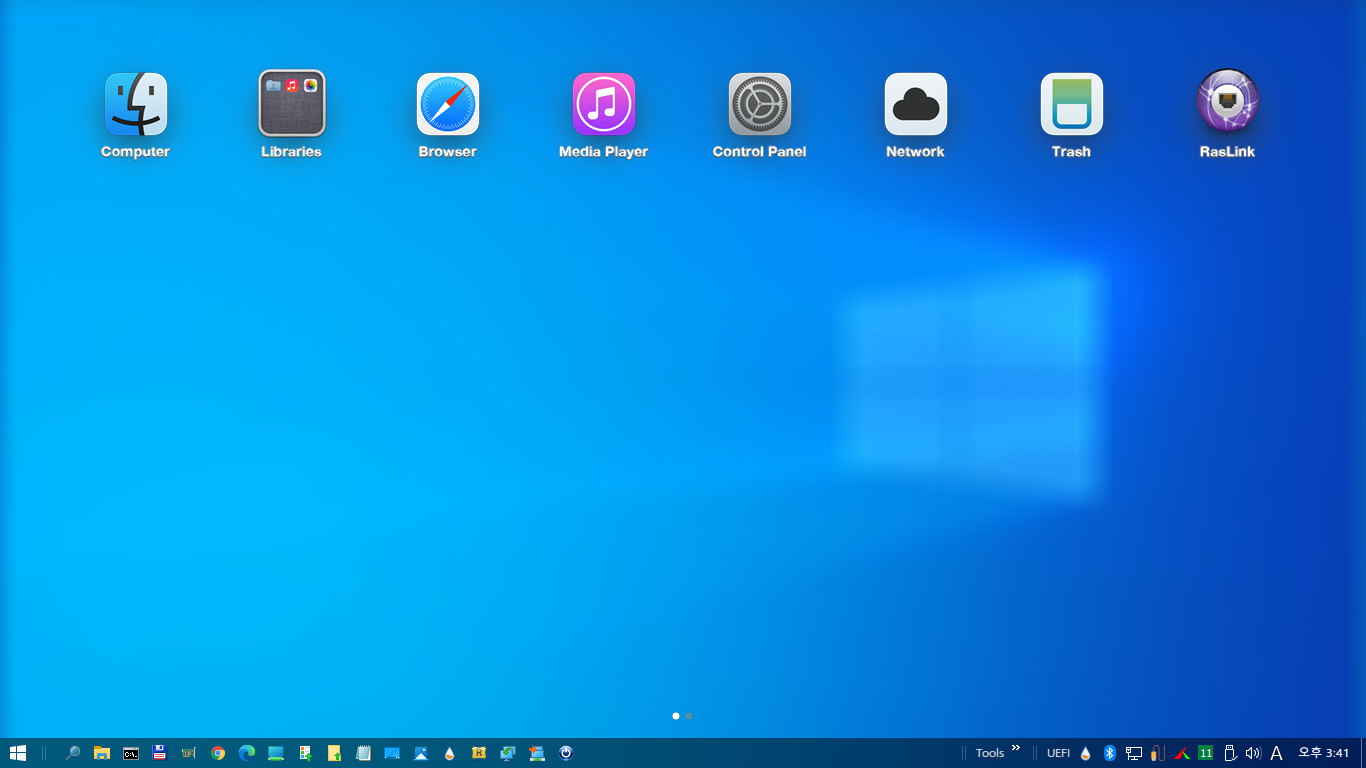Open the Control Panel gear icon

[760, 104]
